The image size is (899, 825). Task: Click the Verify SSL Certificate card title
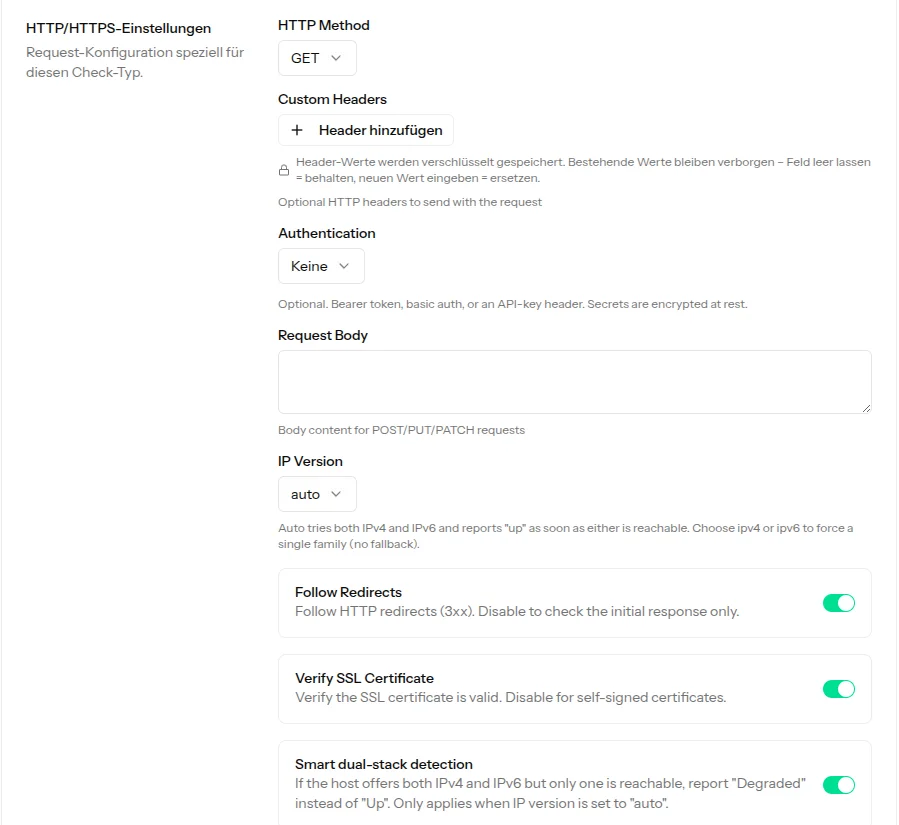pyautogui.click(x=364, y=678)
